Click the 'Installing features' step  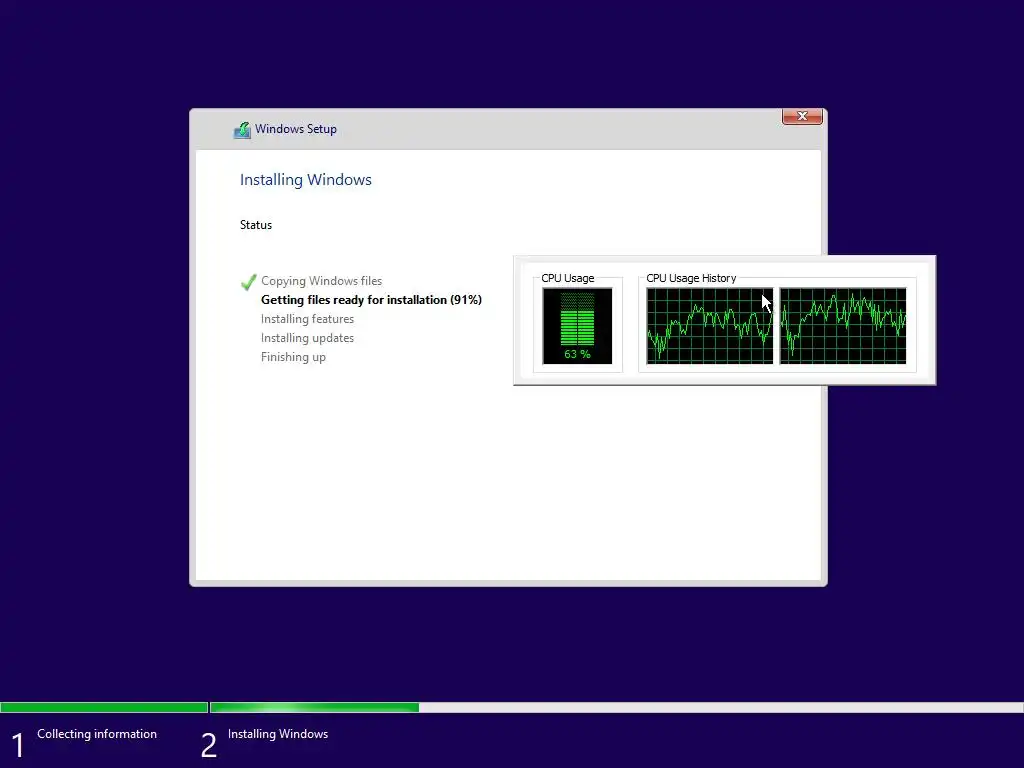point(307,319)
